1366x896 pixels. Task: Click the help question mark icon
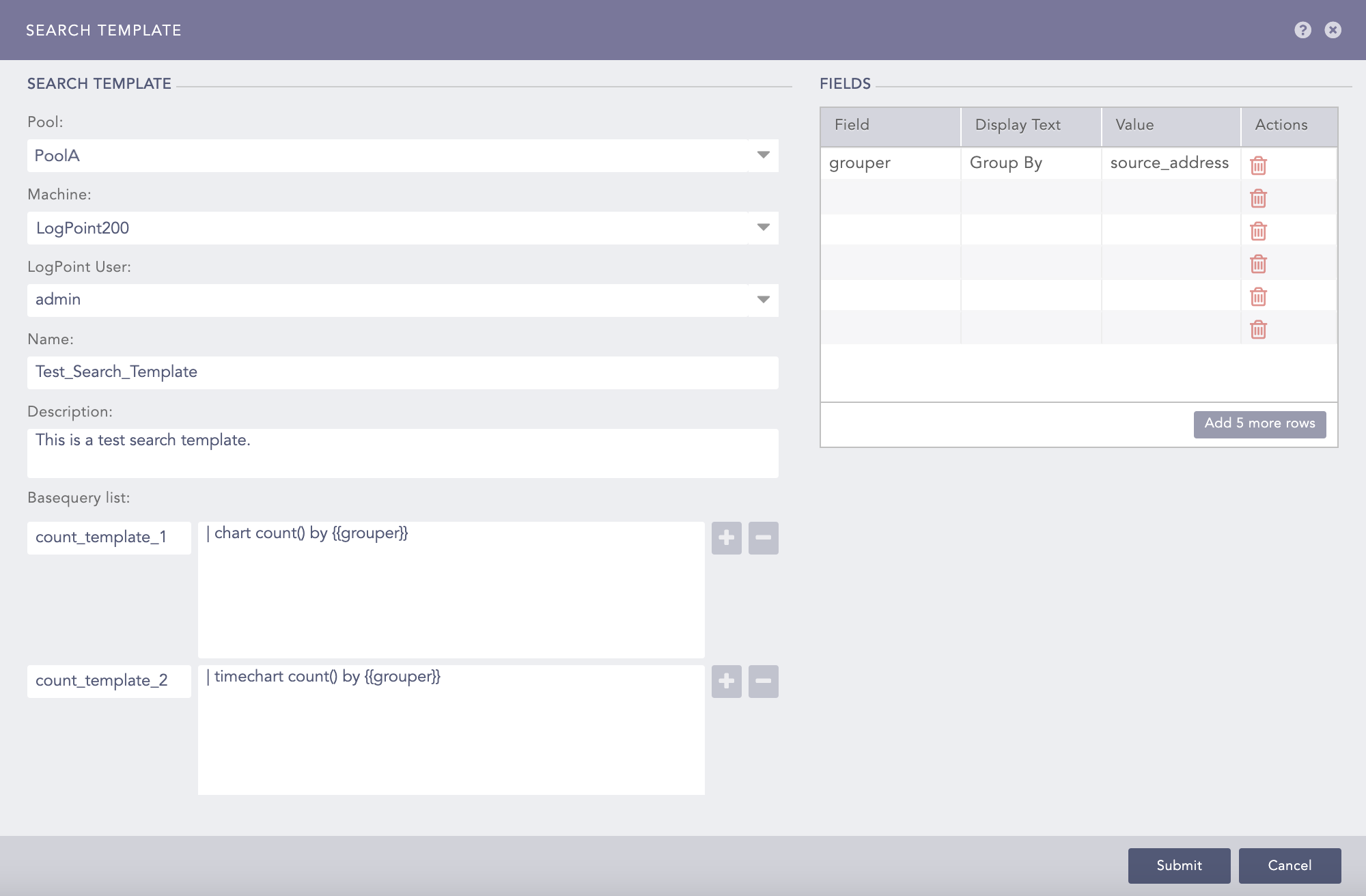1302,30
